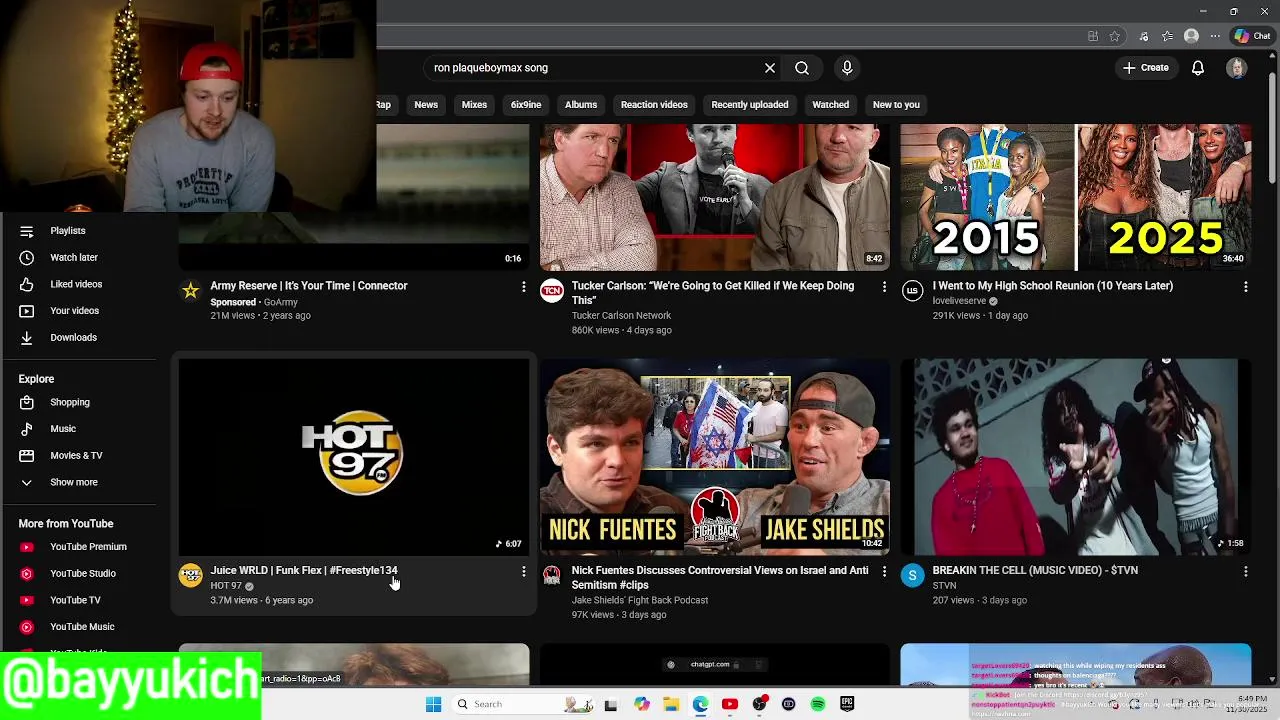The width and height of the screenshot is (1280, 720).
Task: Open STVN channel name link
Action: [x=944, y=586]
